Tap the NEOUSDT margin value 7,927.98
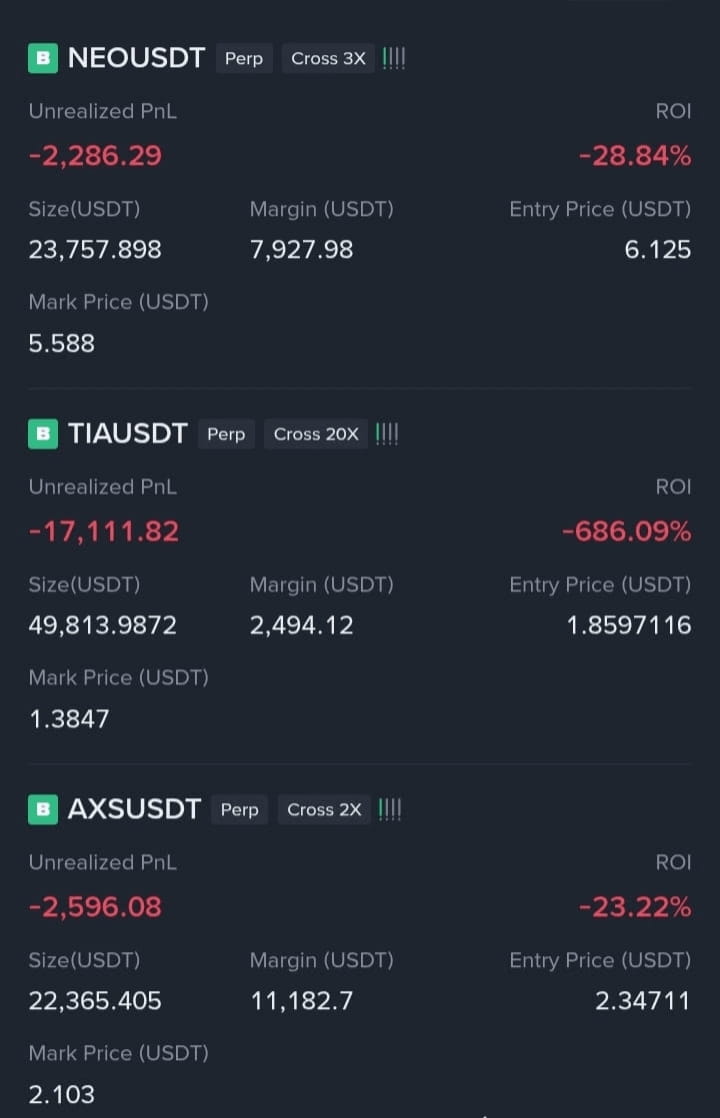 tap(302, 250)
